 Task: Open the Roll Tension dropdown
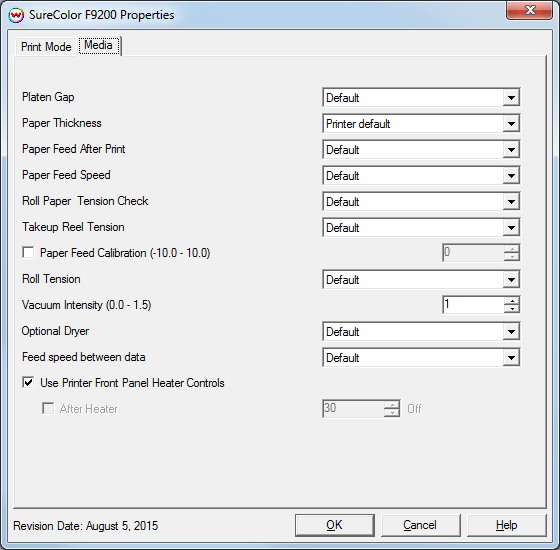click(421, 280)
